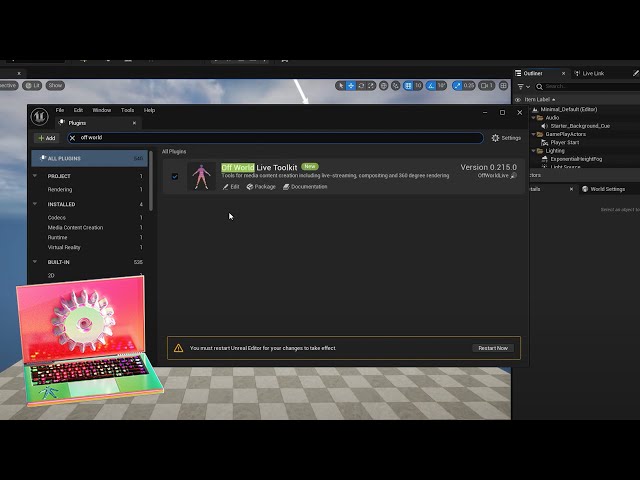Viewport: 640px width, 480px height.
Task: Activate the scale gizmo tool
Action: coord(371,86)
